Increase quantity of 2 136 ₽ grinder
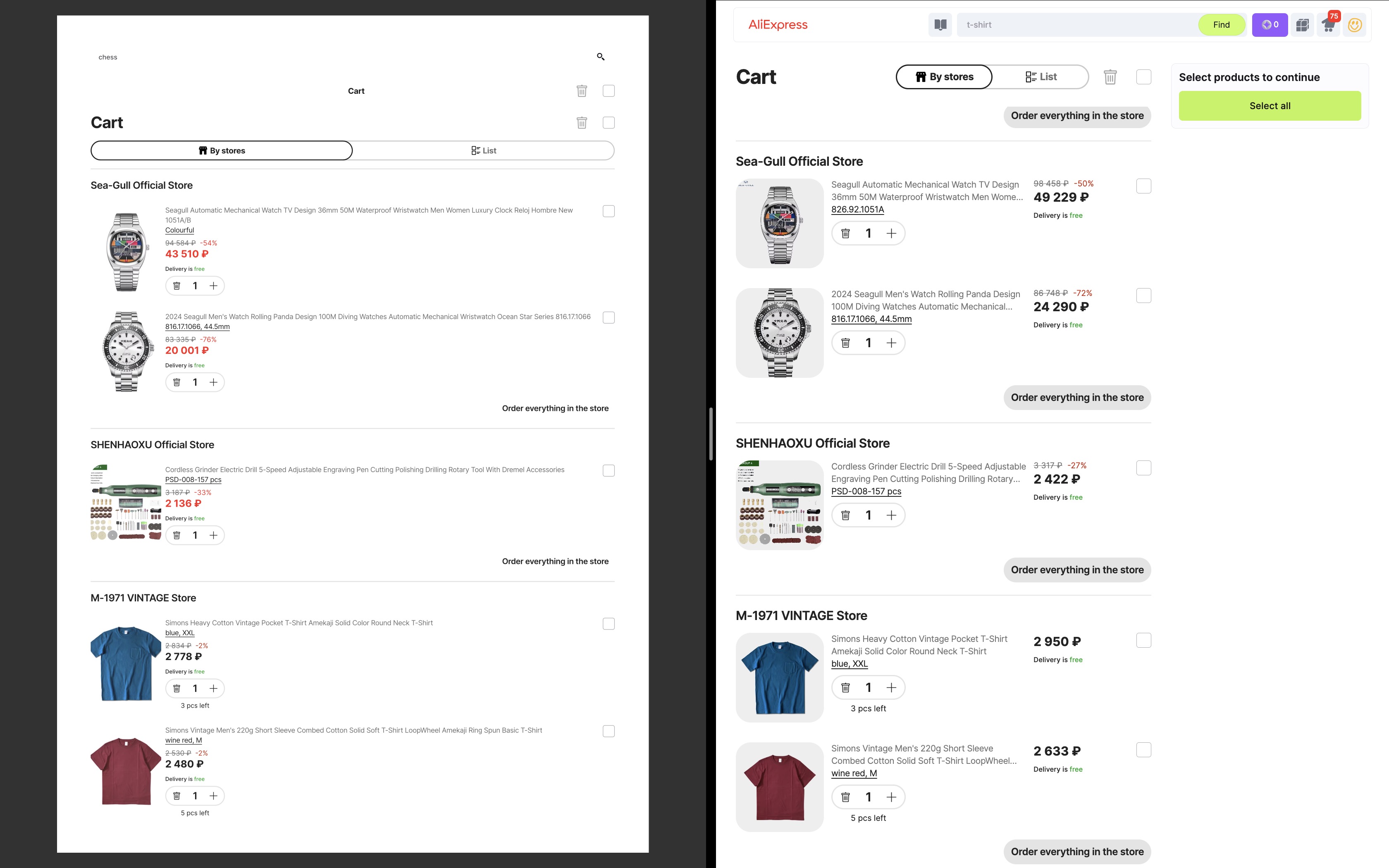Image resolution: width=1389 pixels, height=868 pixels. (x=213, y=535)
